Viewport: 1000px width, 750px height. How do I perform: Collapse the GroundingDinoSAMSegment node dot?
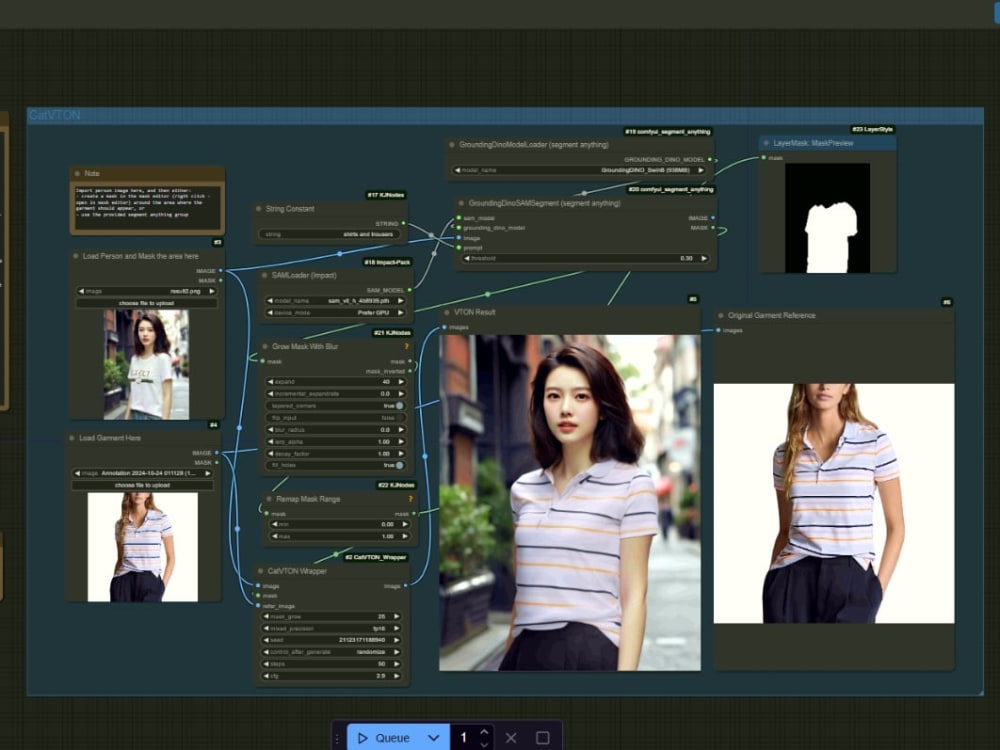[461, 203]
